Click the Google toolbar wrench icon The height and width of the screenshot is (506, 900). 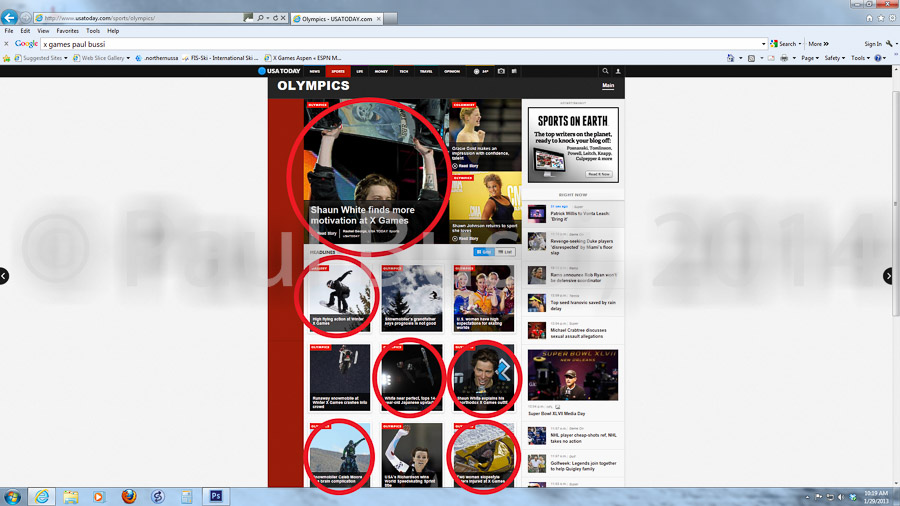click(x=889, y=44)
